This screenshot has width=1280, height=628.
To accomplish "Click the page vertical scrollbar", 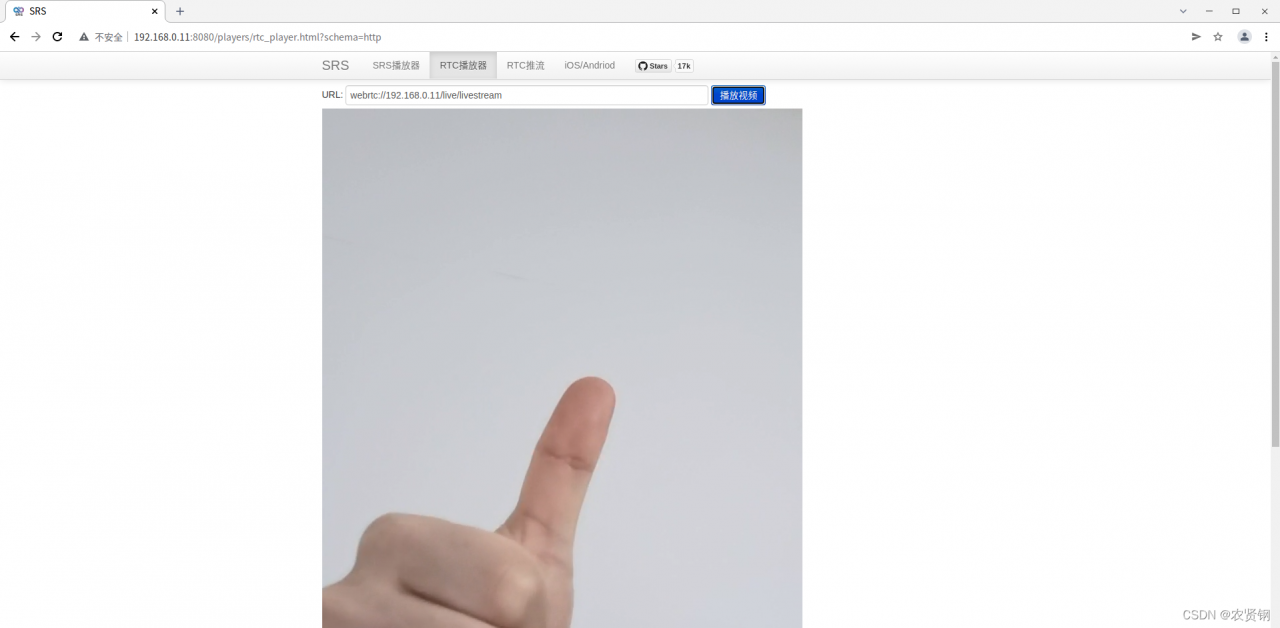I will click(x=1275, y=255).
